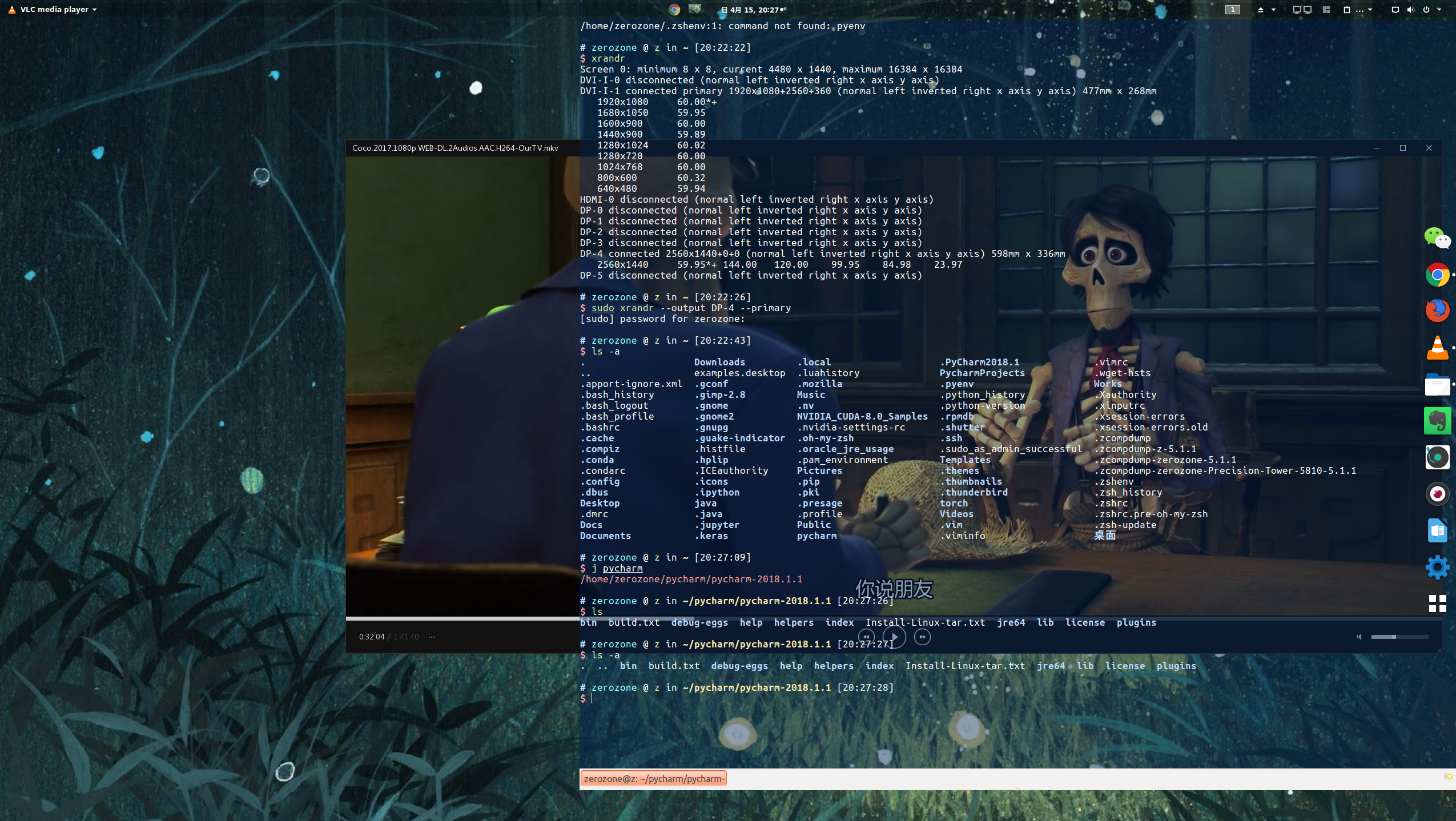Open system settings gear in dock

pos(1437,567)
